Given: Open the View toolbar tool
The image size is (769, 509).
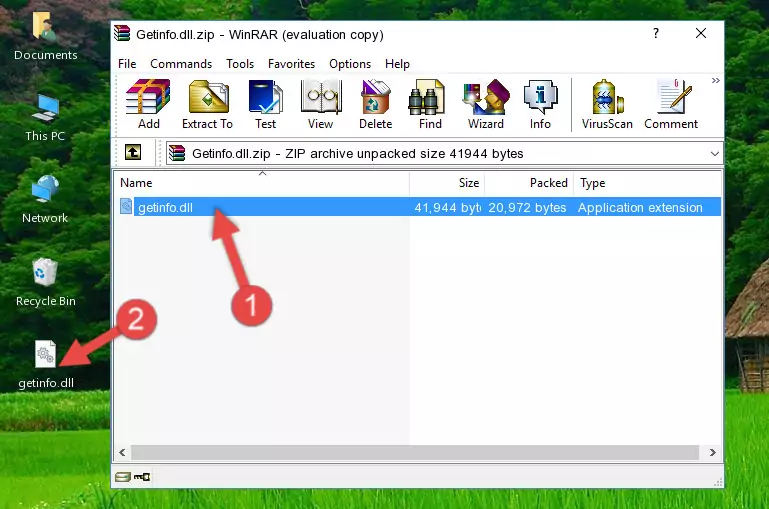Looking at the screenshot, I should 321,104.
